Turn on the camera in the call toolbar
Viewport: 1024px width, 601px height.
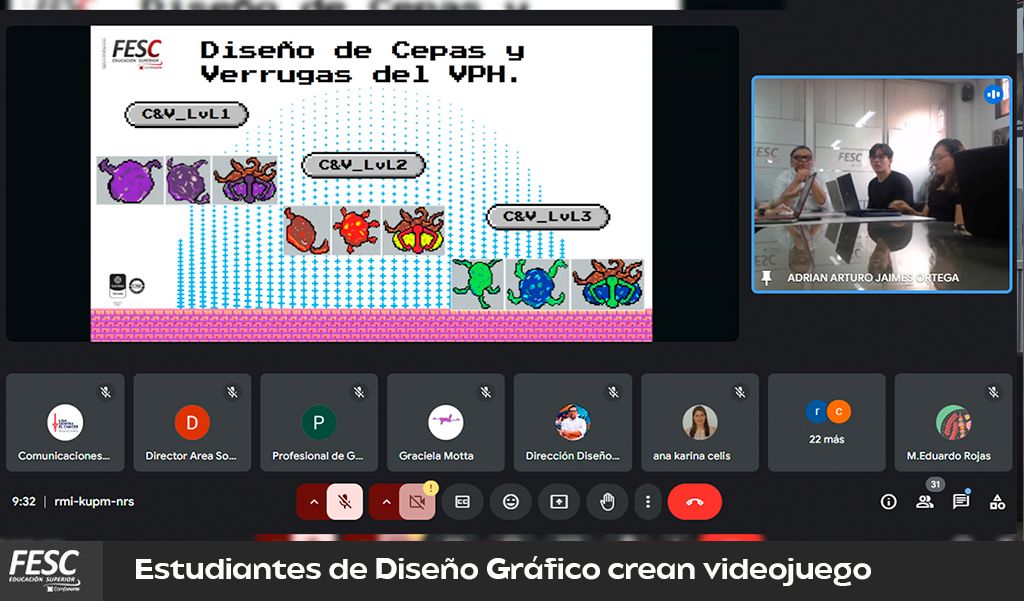(417, 502)
